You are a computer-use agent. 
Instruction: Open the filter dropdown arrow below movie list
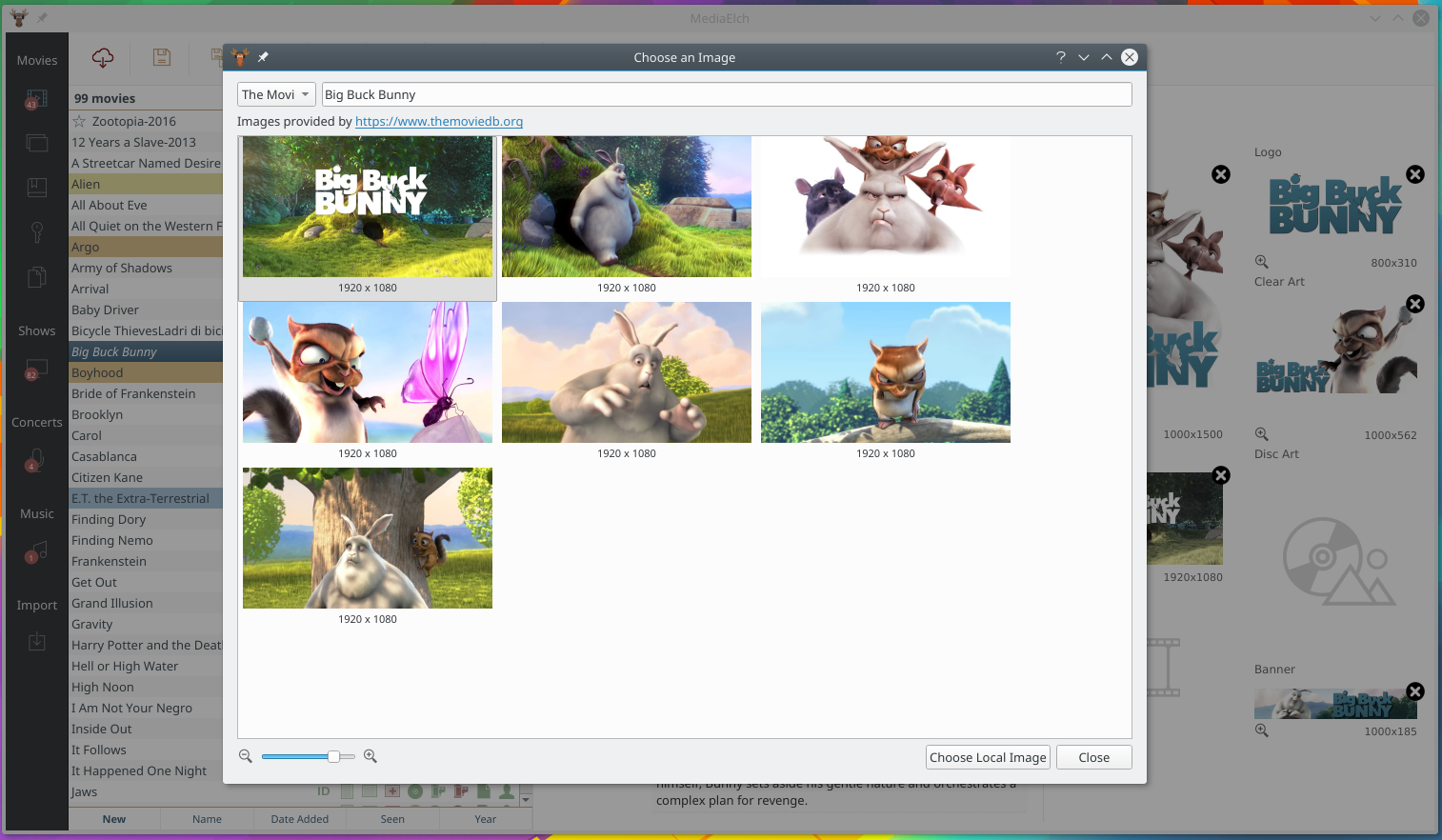[526, 798]
